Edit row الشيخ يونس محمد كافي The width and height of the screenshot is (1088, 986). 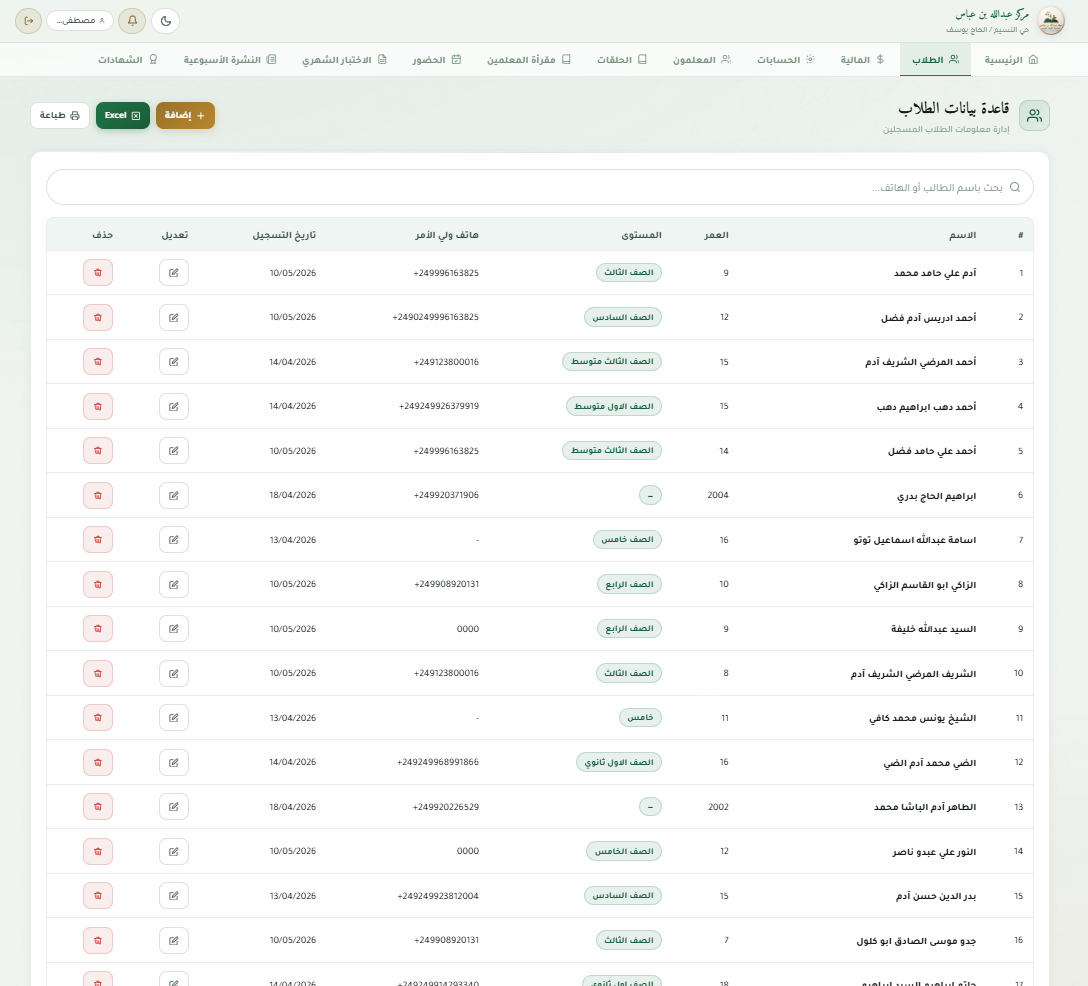tap(173, 717)
